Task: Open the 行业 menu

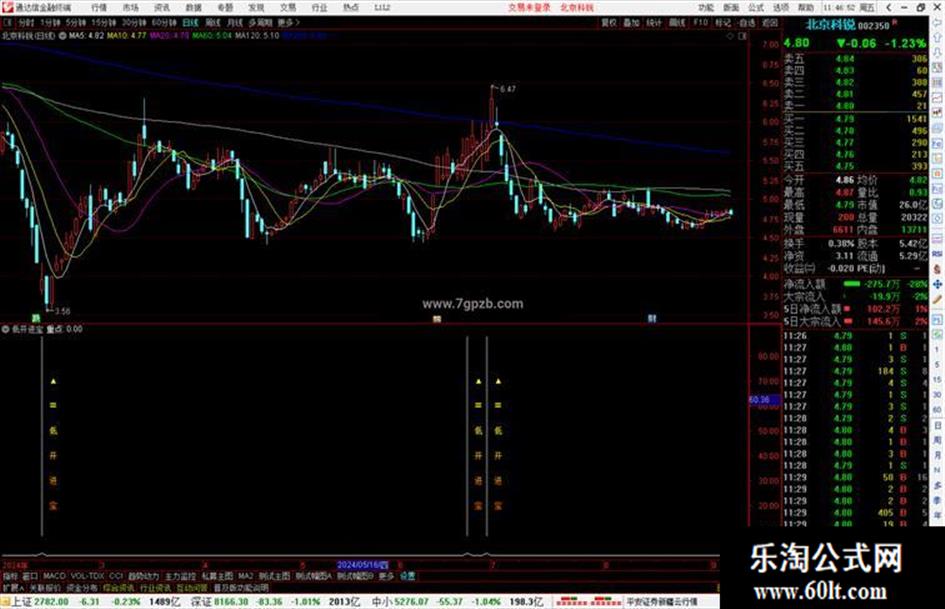Action: [x=319, y=8]
